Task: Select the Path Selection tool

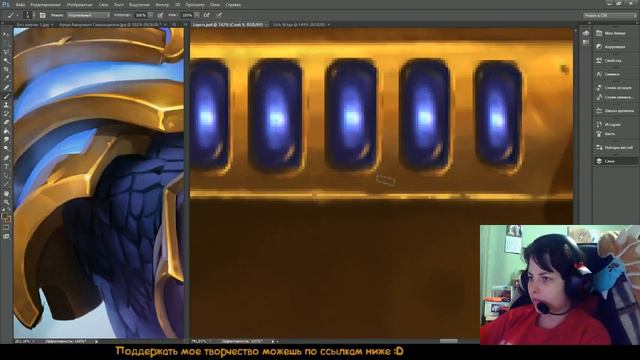Action: [6, 176]
